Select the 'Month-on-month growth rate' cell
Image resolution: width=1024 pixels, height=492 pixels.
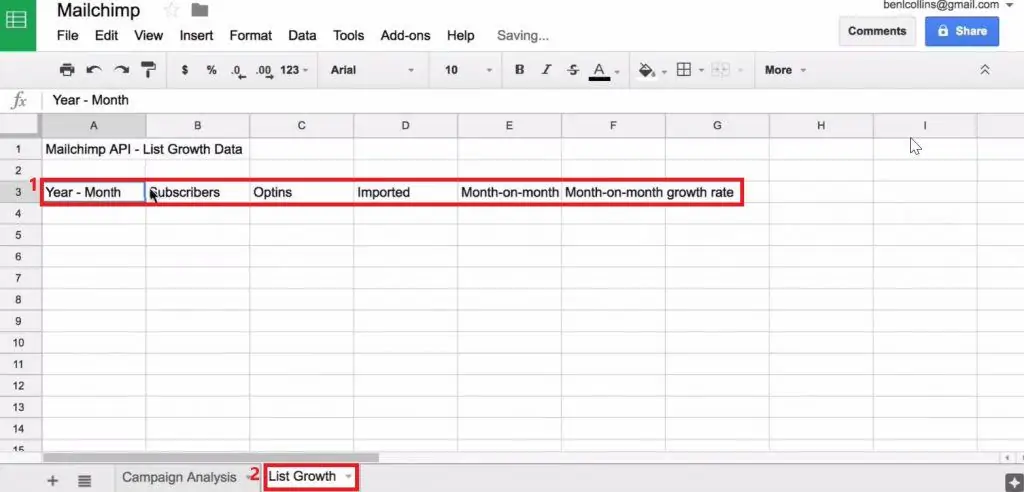(x=613, y=192)
